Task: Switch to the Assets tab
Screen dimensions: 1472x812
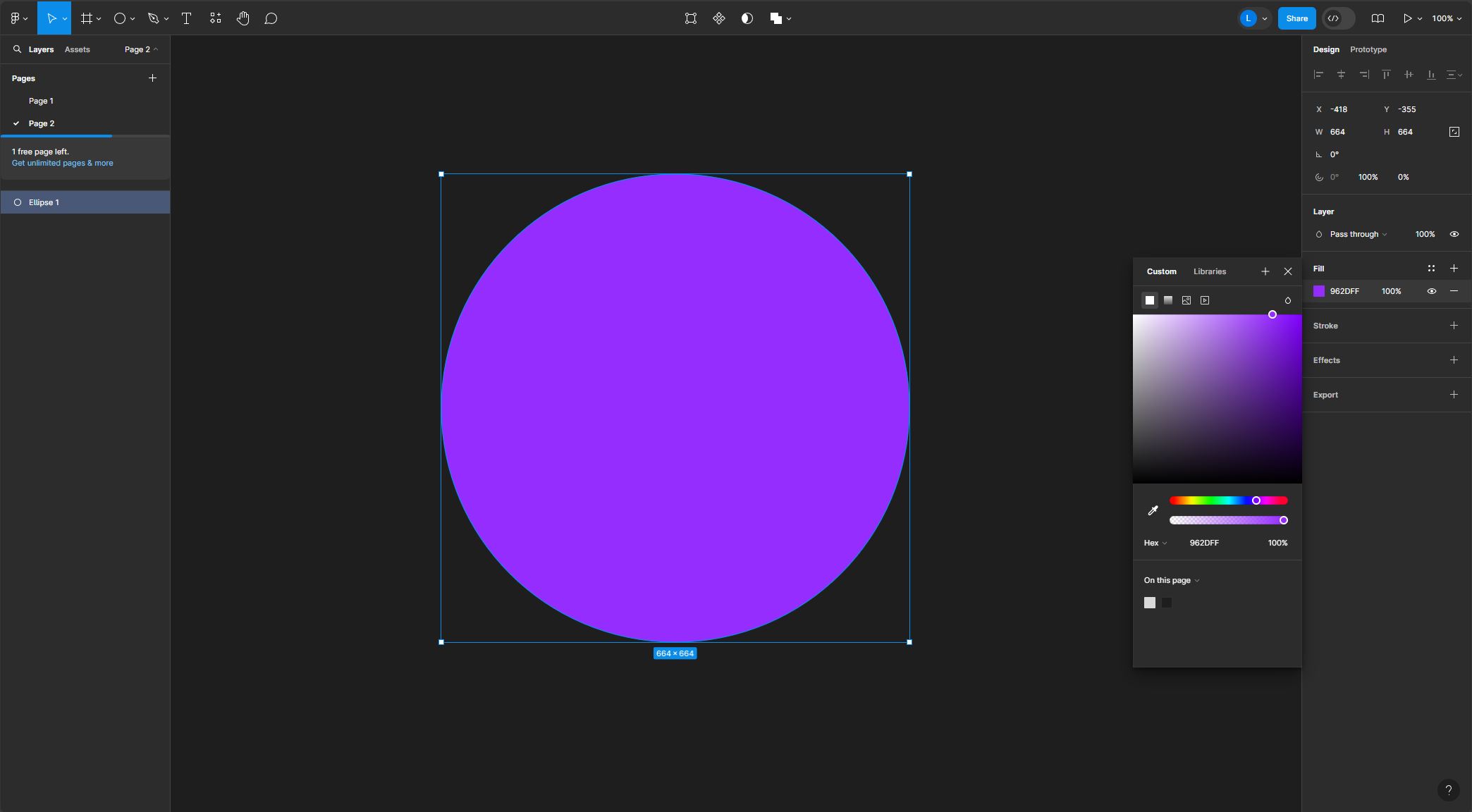Action: (77, 49)
